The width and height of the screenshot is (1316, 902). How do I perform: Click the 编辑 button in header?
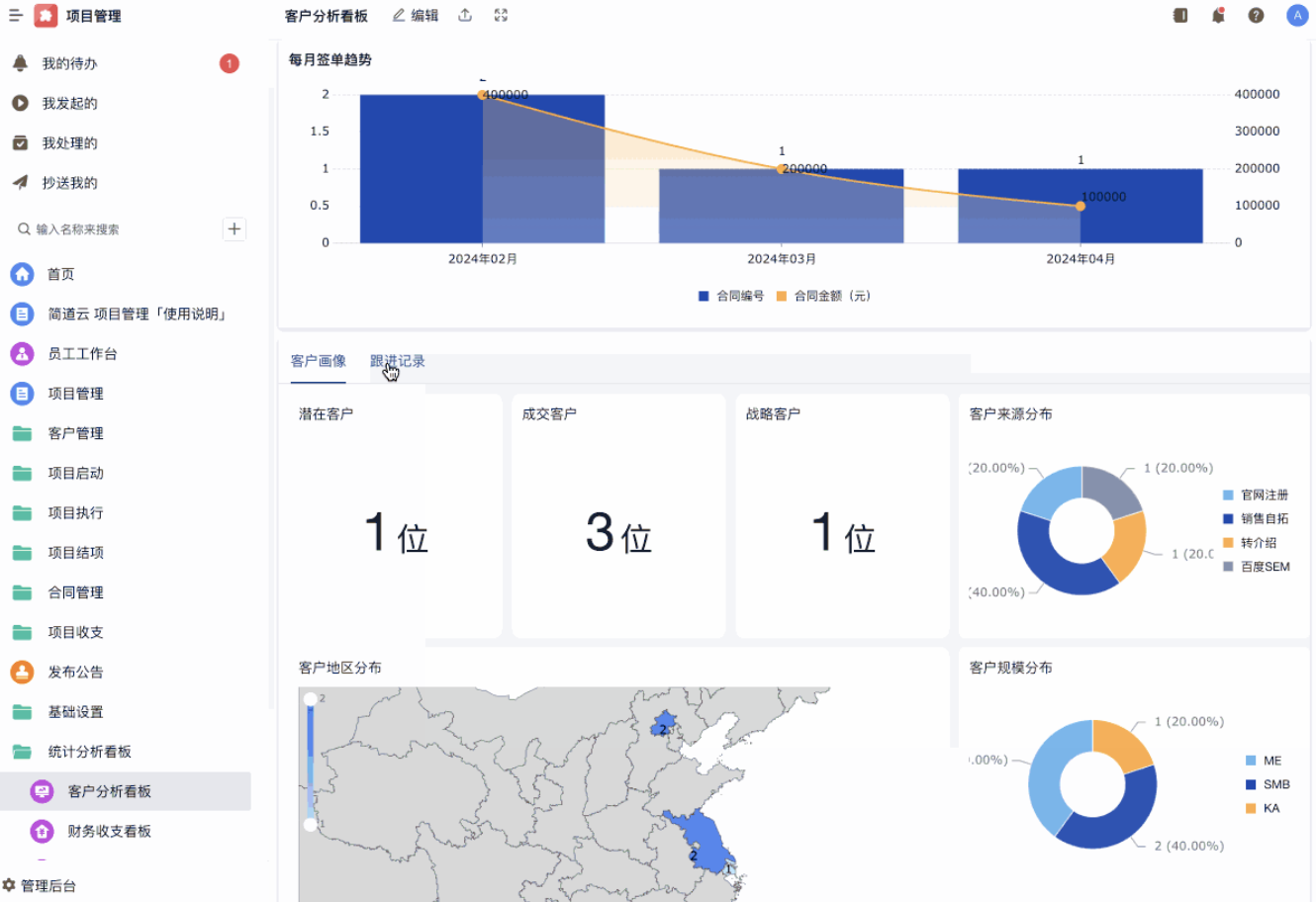(416, 16)
